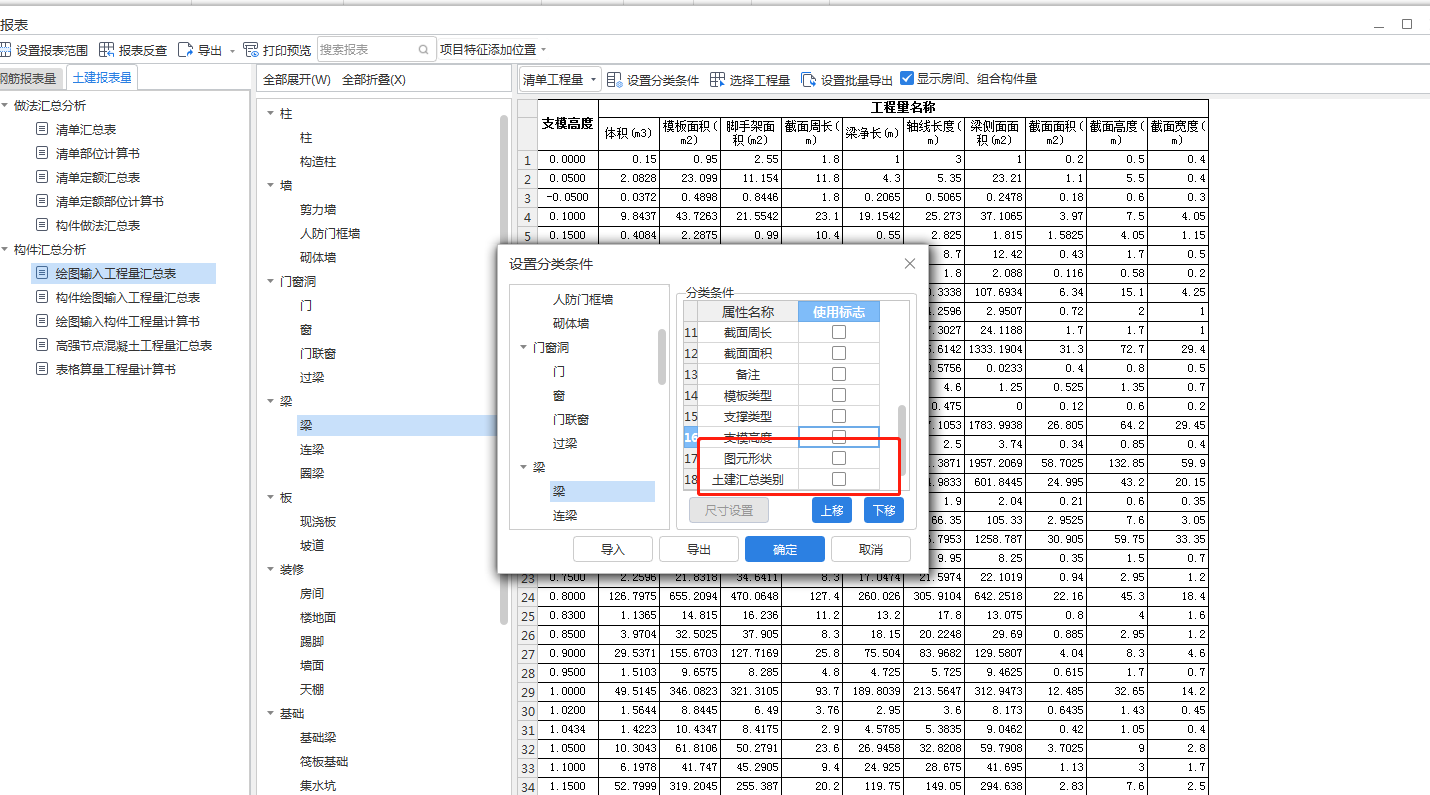Select report icon beside 清单定额汇总表
This screenshot has width=1430, height=795.
coord(41,177)
